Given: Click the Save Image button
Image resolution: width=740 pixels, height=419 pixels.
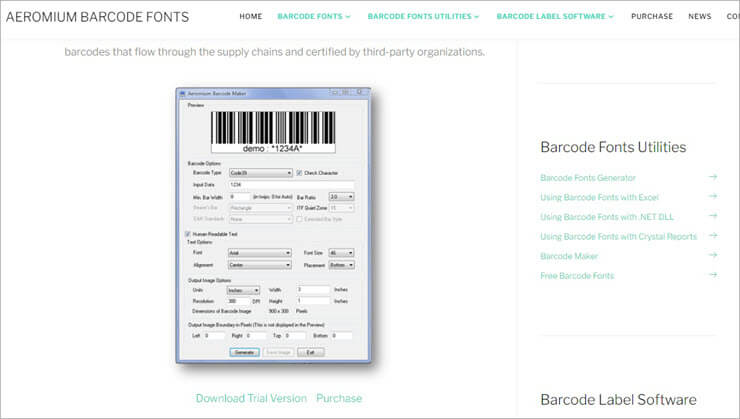Looking at the screenshot, I should click(x=278, y=352).
